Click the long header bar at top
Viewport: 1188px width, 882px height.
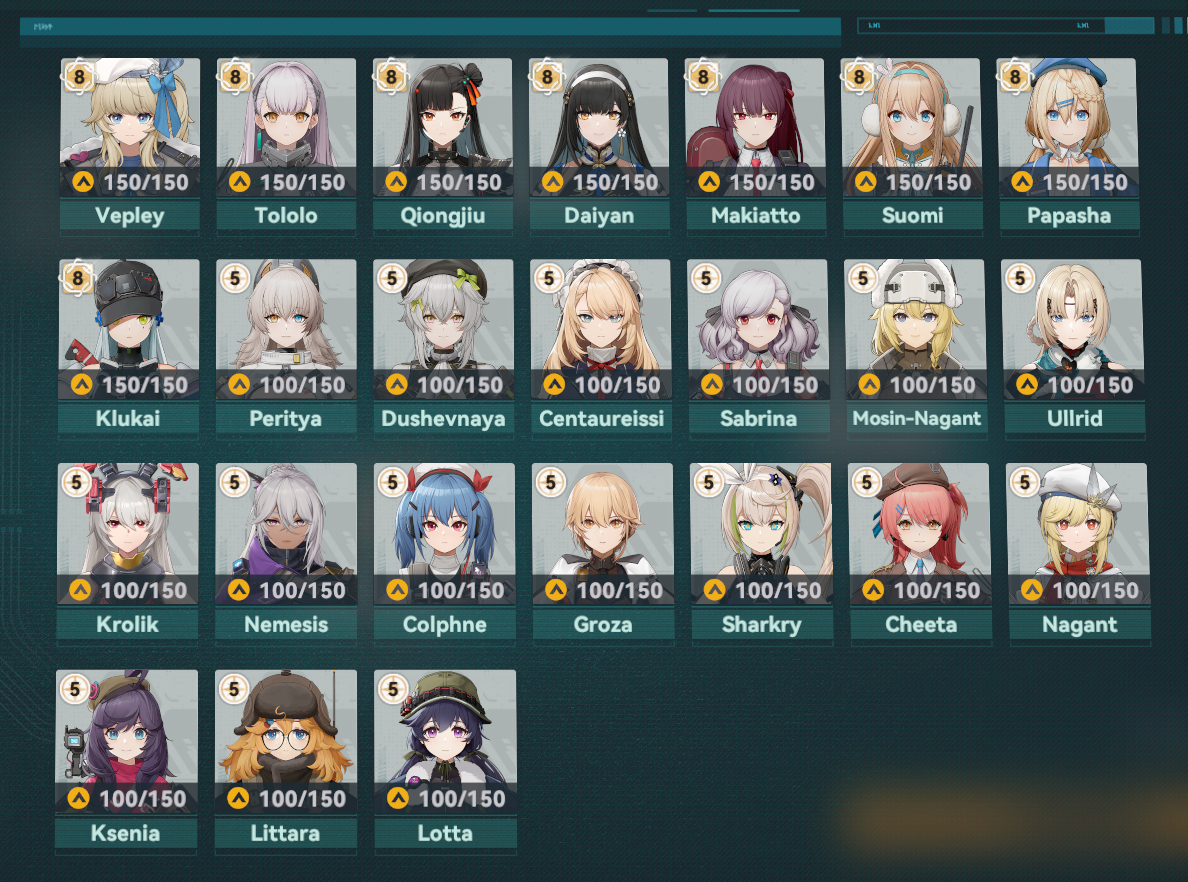click(430, 27)
